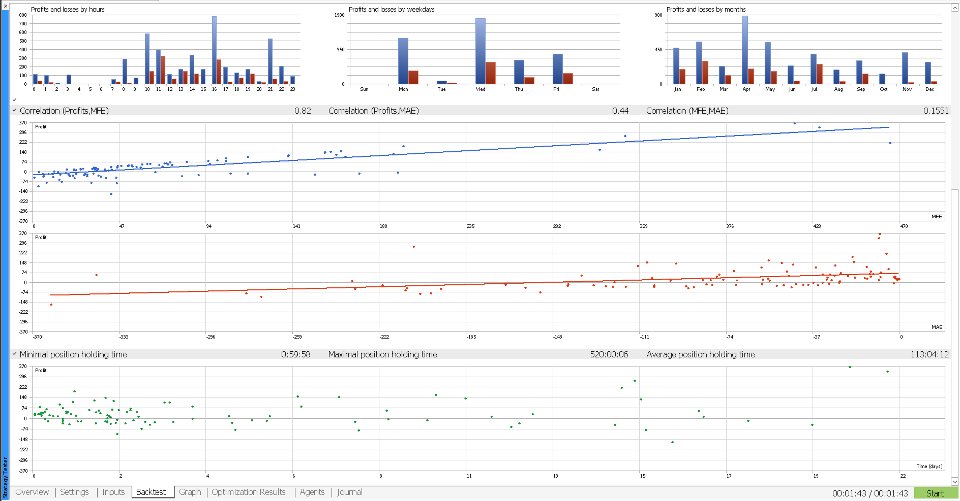Screen dimensions: 960x501
Task: Select the Backtest tab
Action: [x=152, y=492]
